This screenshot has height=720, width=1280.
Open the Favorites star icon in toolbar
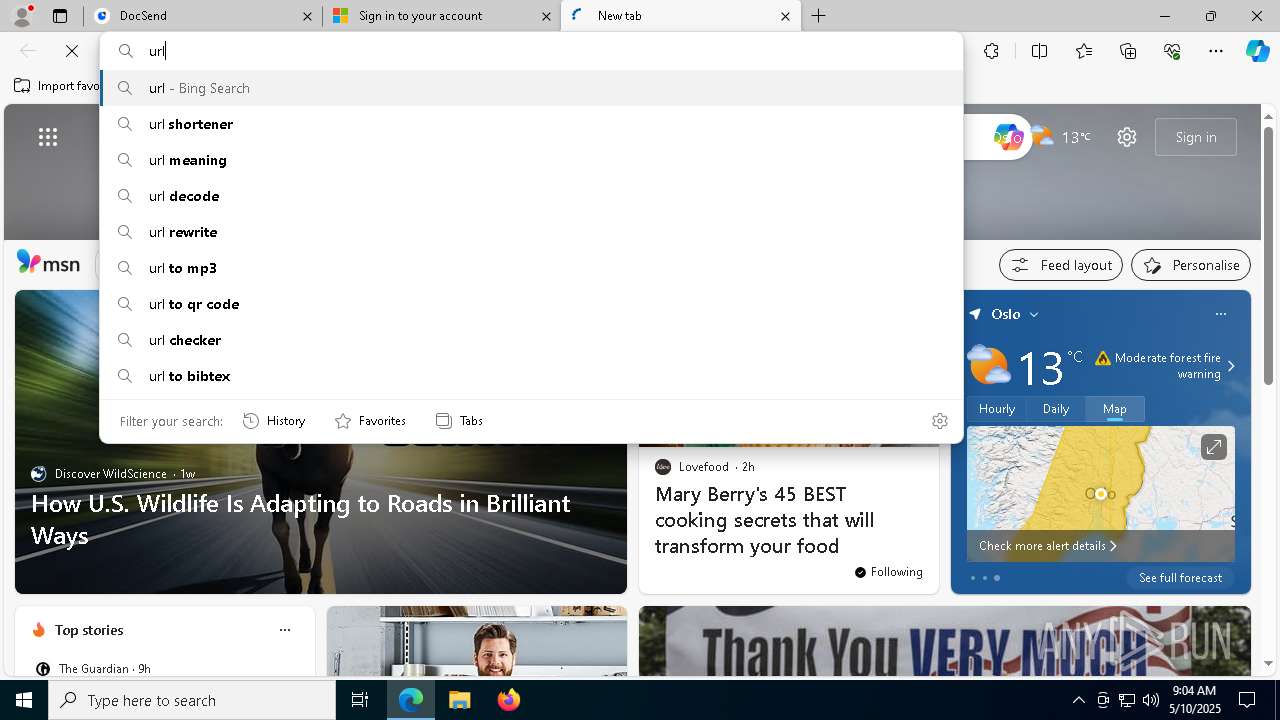(1084, 51)
